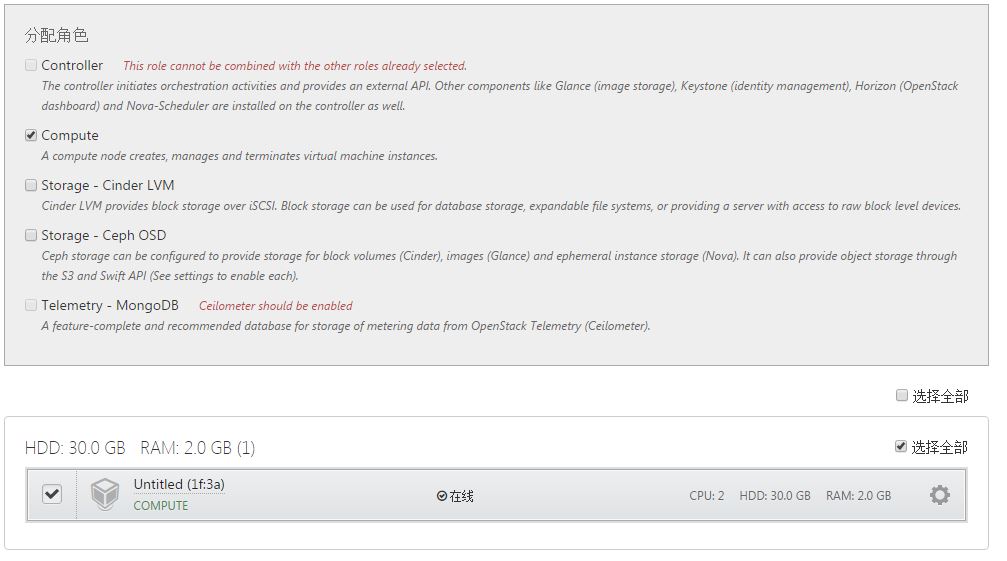
Task: Click the VirtualBox cube node icon
Action: coord(105,495)
